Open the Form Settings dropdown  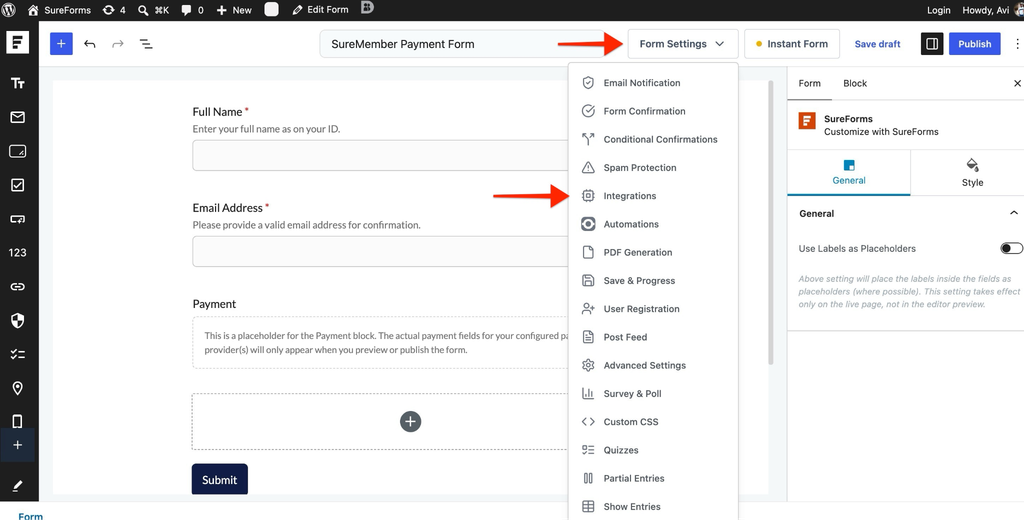(682, 44)
